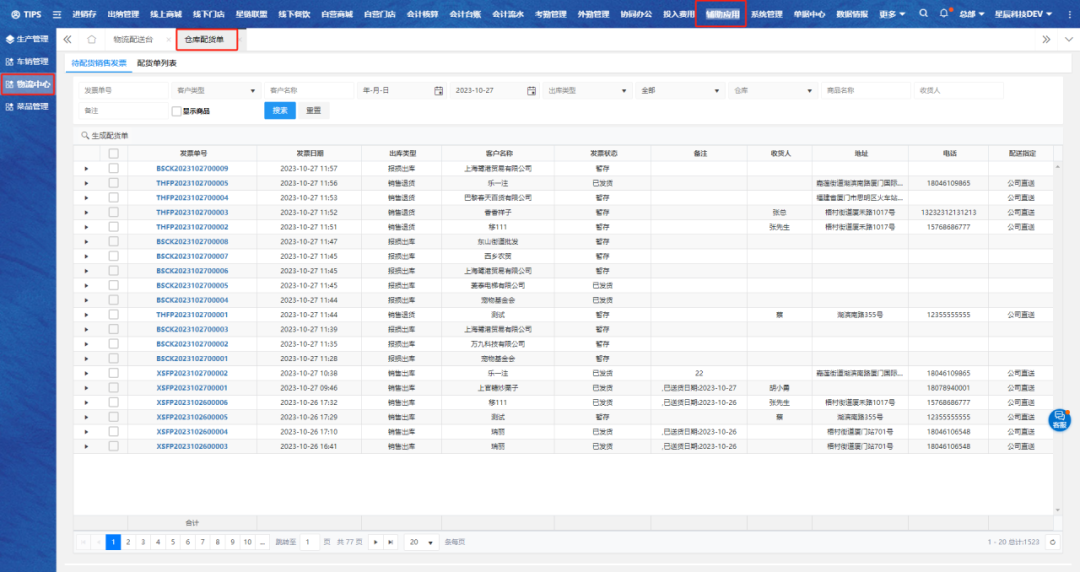Viewport: 1080px width, 572px height.
Task: Tick the select-all checkbox in table header
Action: click(113, 154)
